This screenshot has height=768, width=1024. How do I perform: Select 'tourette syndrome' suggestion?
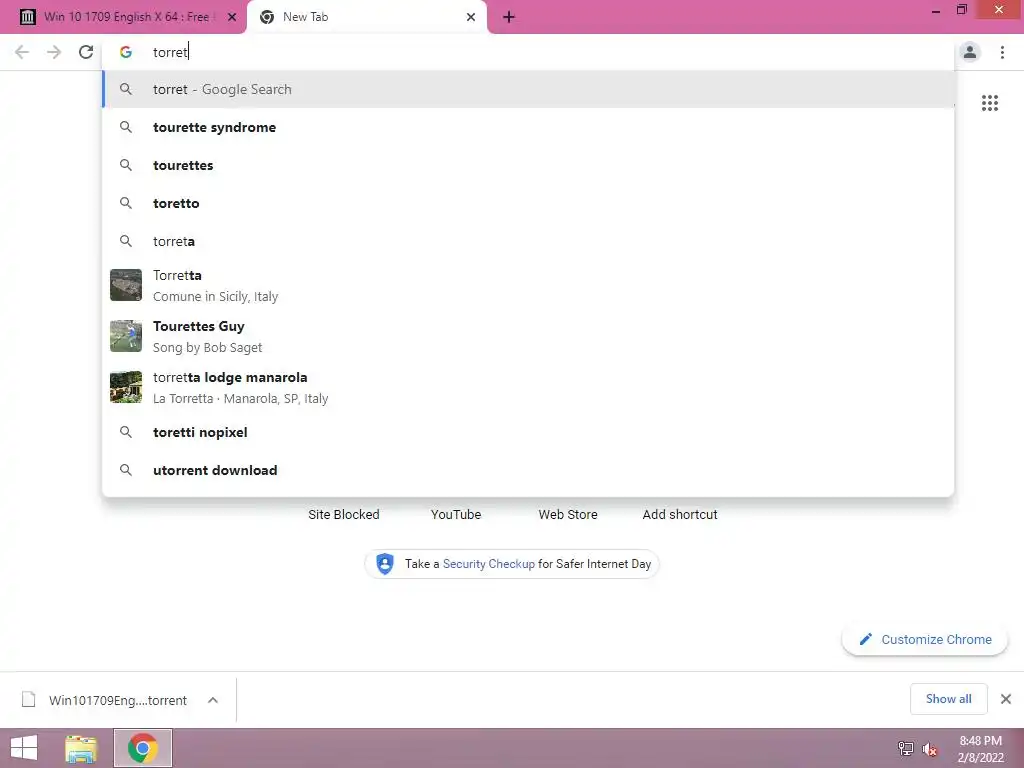[x=528, y=127]
